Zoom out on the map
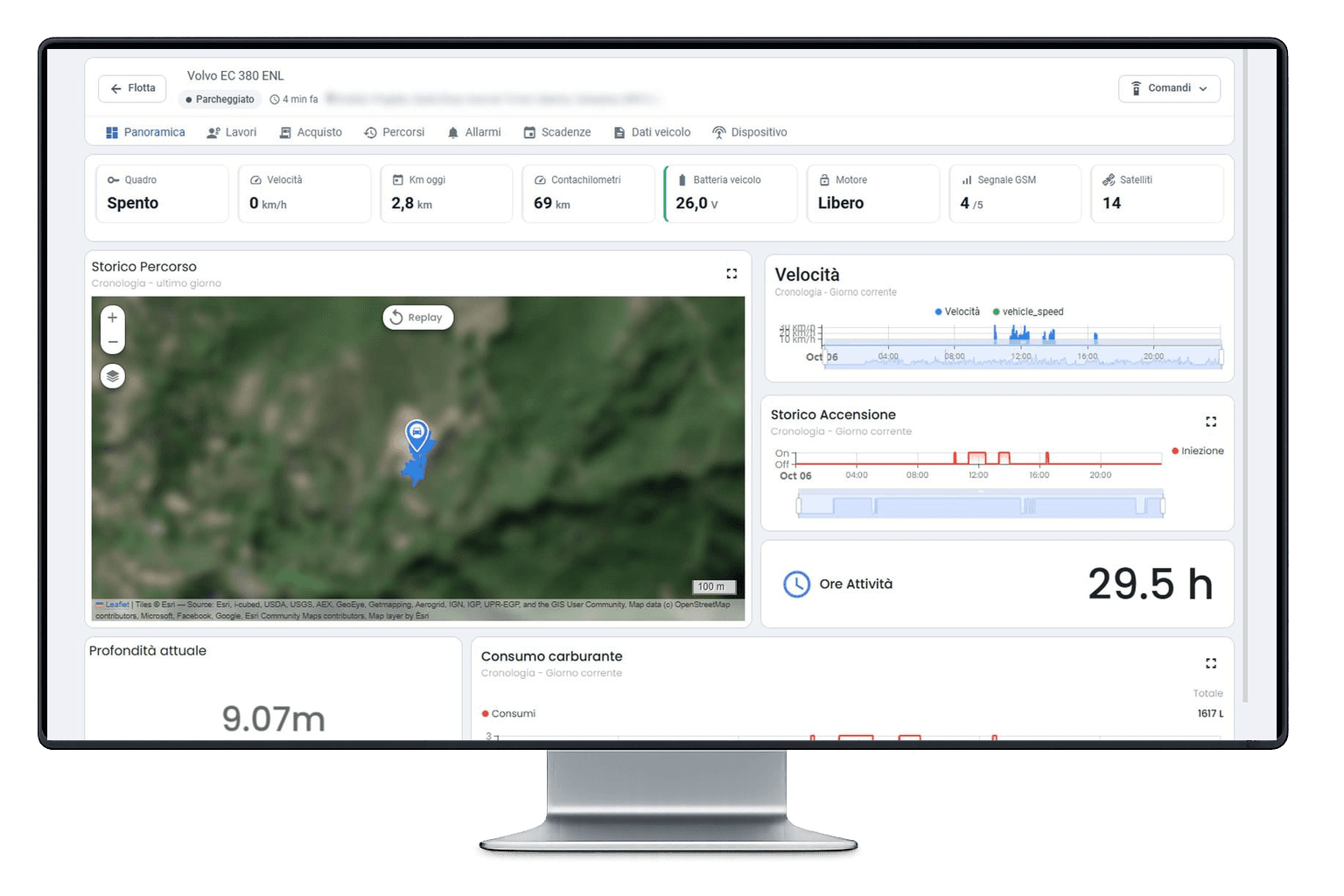Viewport: 1344px width, 896px height. (113, 342)
